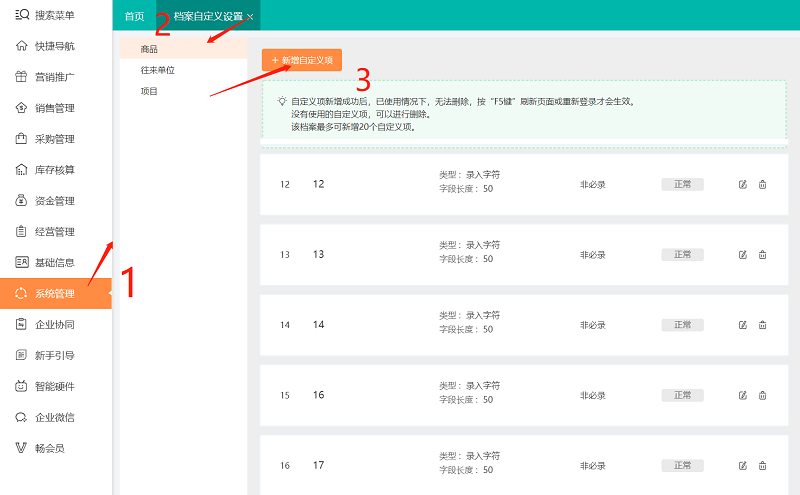Click the edit icon for item 17

[x=742, y=465]
